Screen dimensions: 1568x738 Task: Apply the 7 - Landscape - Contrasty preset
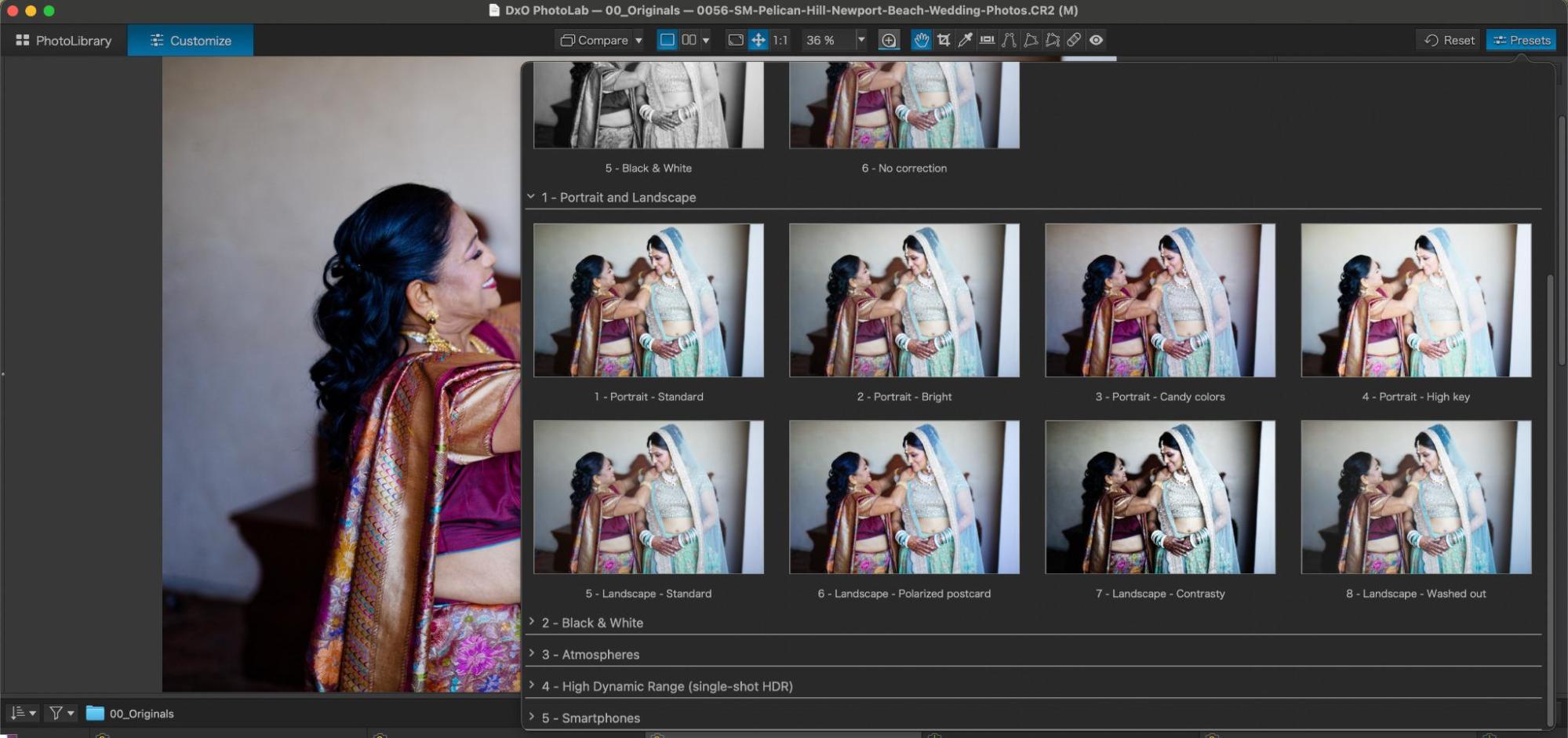point(1160,497)
